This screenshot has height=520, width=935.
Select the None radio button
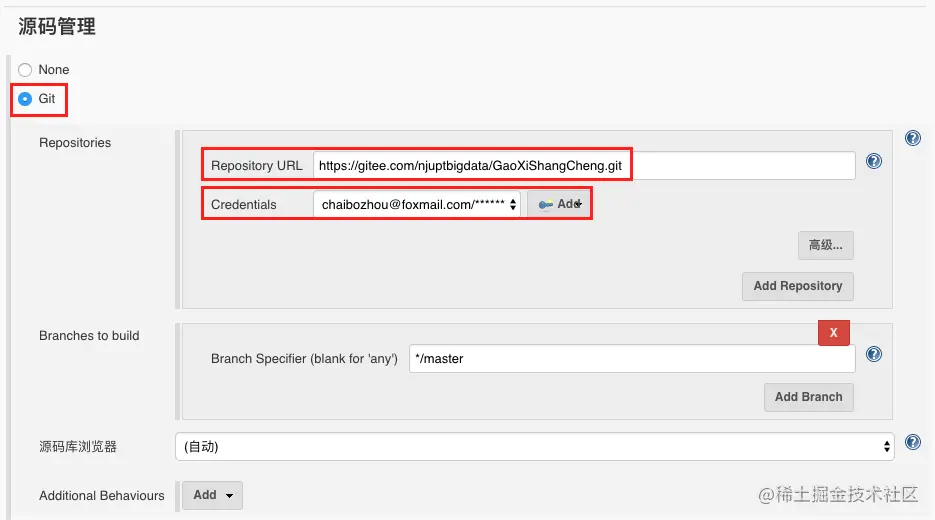[25, 70]
